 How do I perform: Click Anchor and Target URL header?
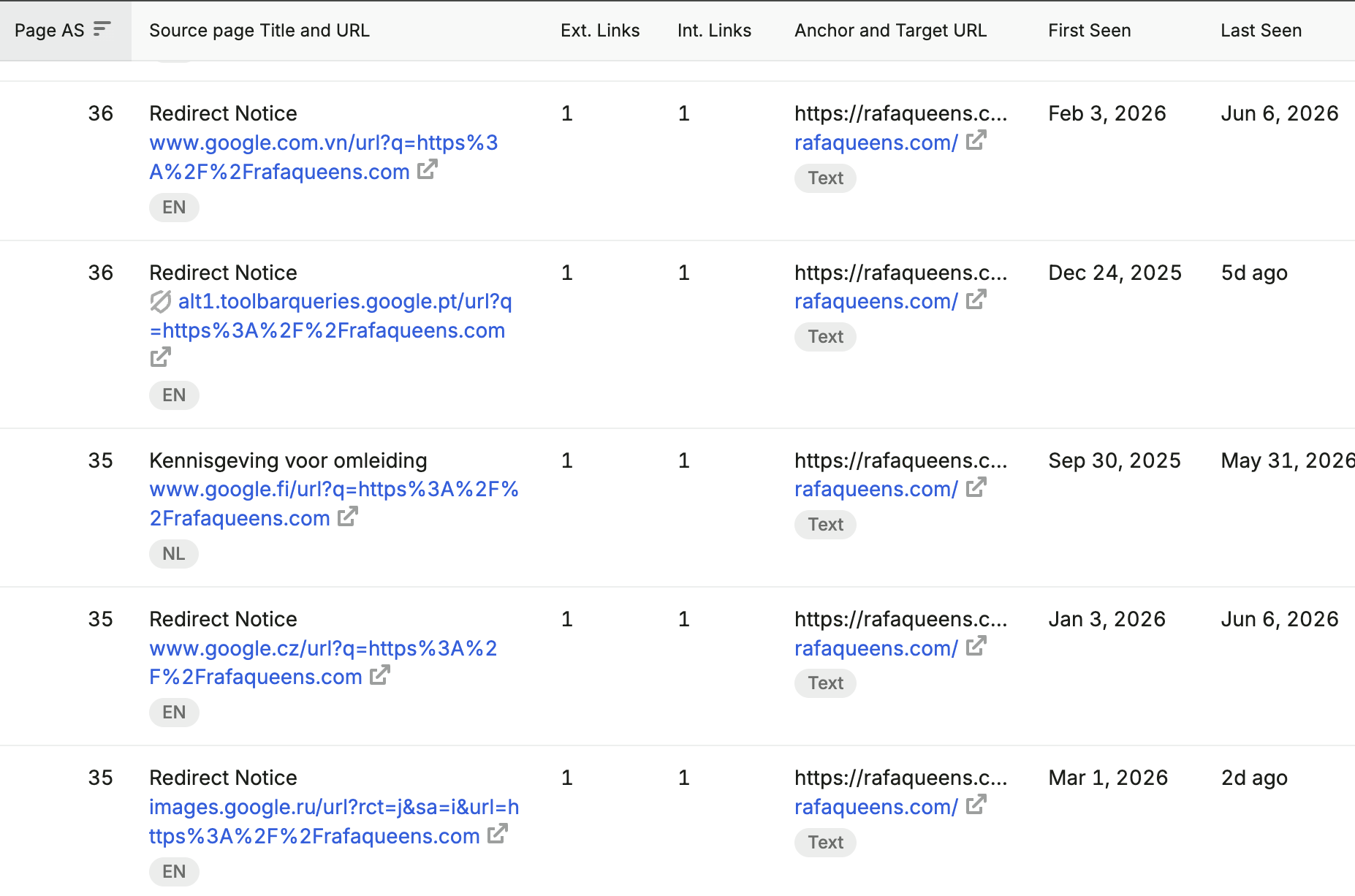point(890,30)
